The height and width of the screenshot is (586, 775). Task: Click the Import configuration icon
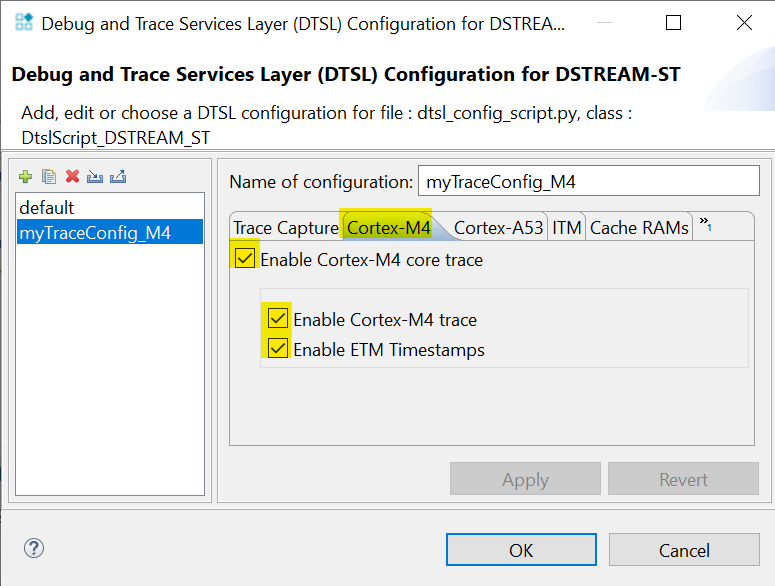pyautogui.click(x=95, y=176)
